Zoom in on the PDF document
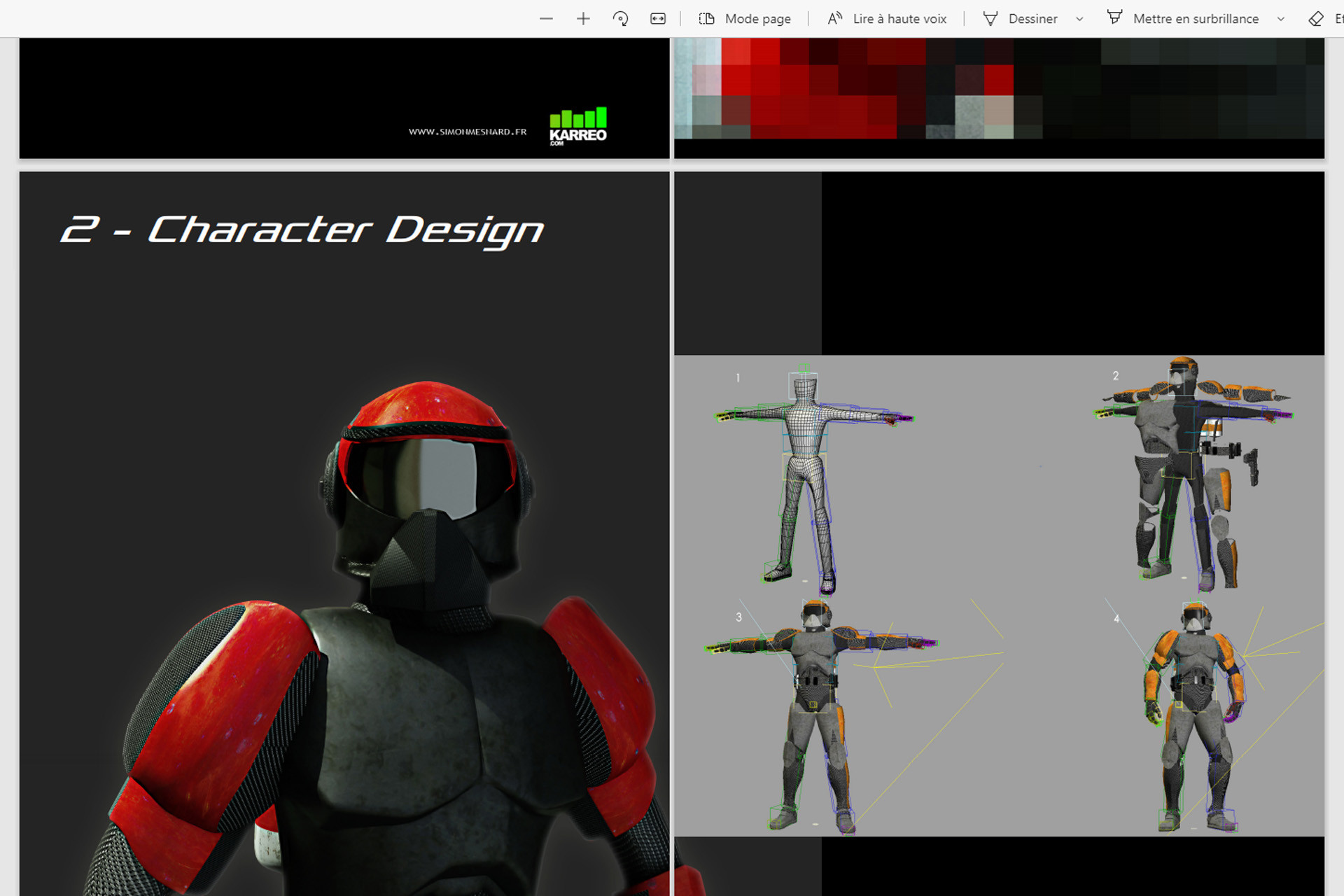This screenshot has height=896, width=1344. click(583, 19)
